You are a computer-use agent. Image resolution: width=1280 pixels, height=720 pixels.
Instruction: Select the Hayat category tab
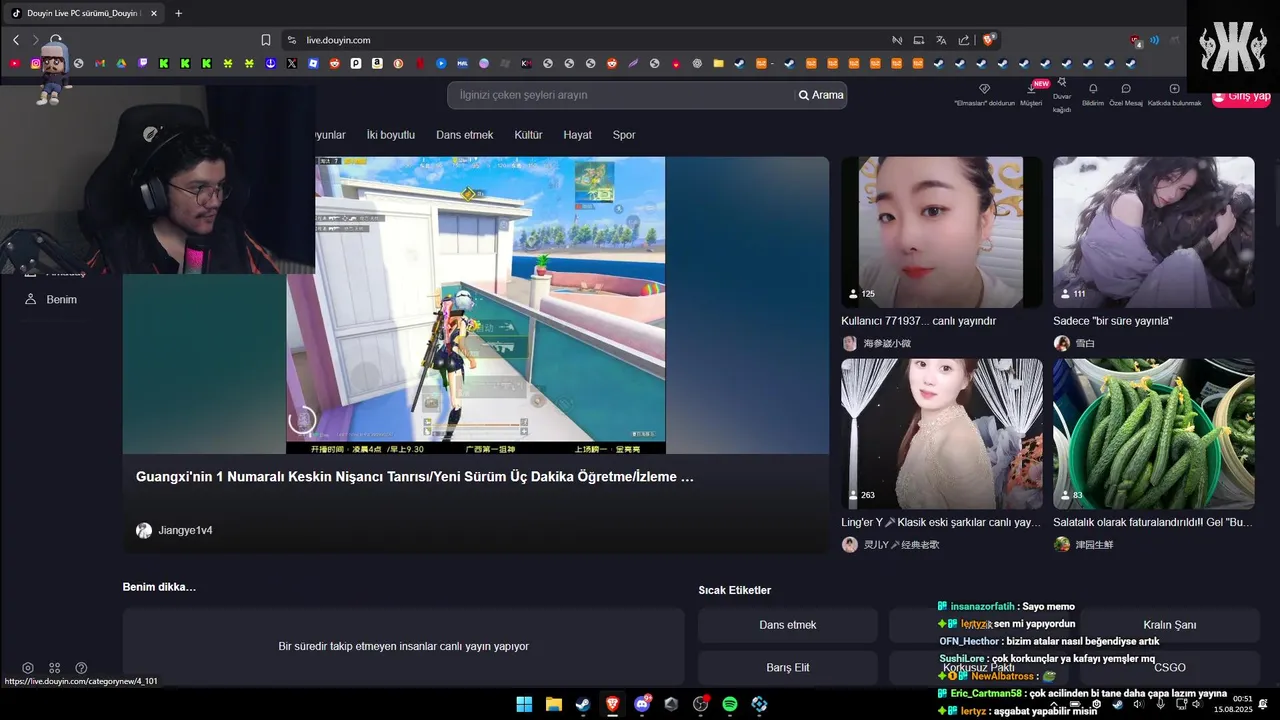(x=577, y=135)
